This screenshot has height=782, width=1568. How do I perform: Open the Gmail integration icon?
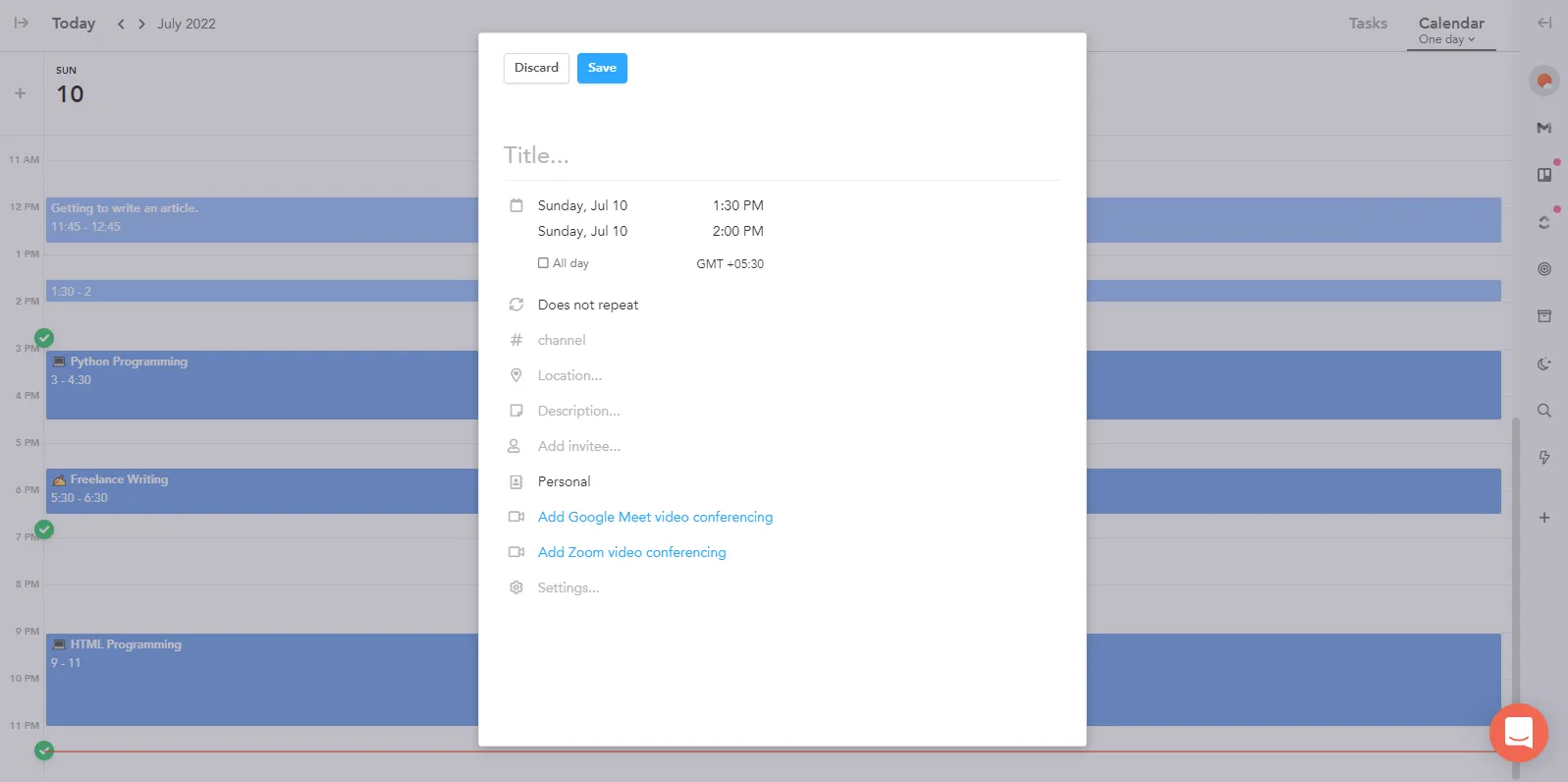pyautogui.click(x=1544, y=128)
